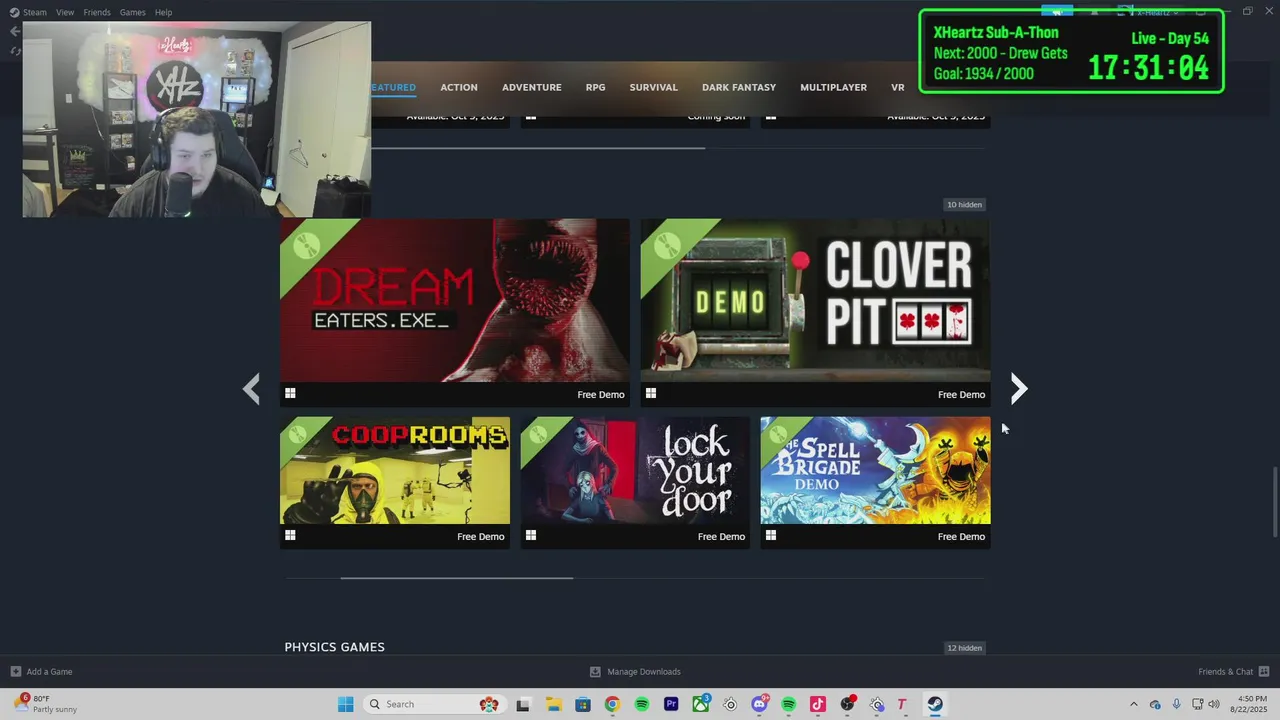The height and width of the screenshot is (720, 1280).
Task: Open Clover Pit demo banner
Action: pyautogui.click(x=815, y=300)
